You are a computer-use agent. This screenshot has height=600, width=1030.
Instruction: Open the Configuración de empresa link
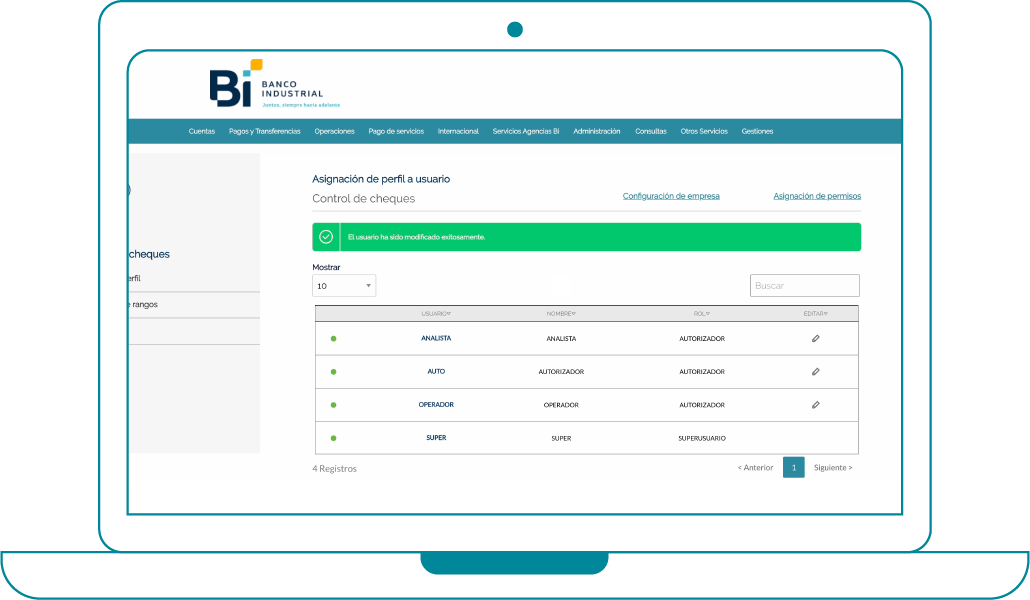click(671, 196)
